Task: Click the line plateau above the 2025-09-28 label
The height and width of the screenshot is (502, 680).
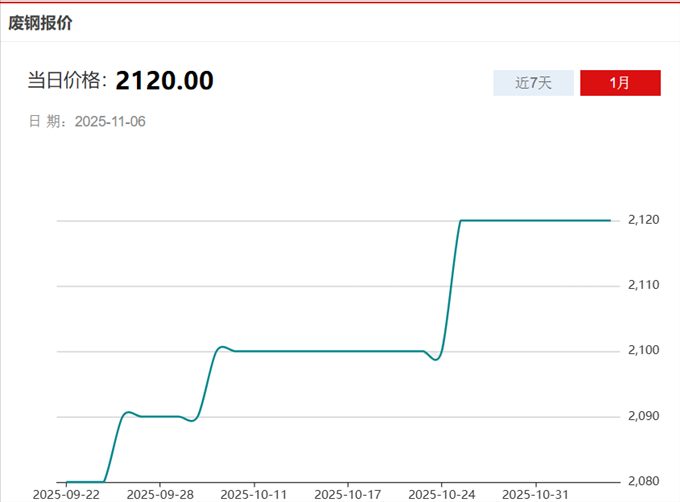Action: click(160, 416)
